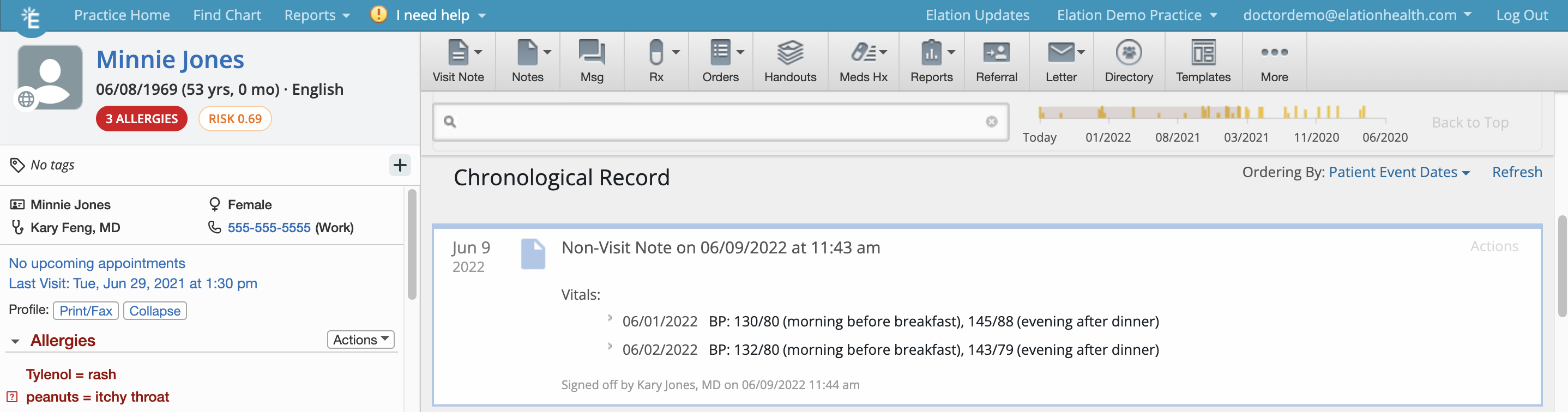Open the 3 ALLERGIES badge
This screenshot has height=412, width=1568.
point(141,119)
